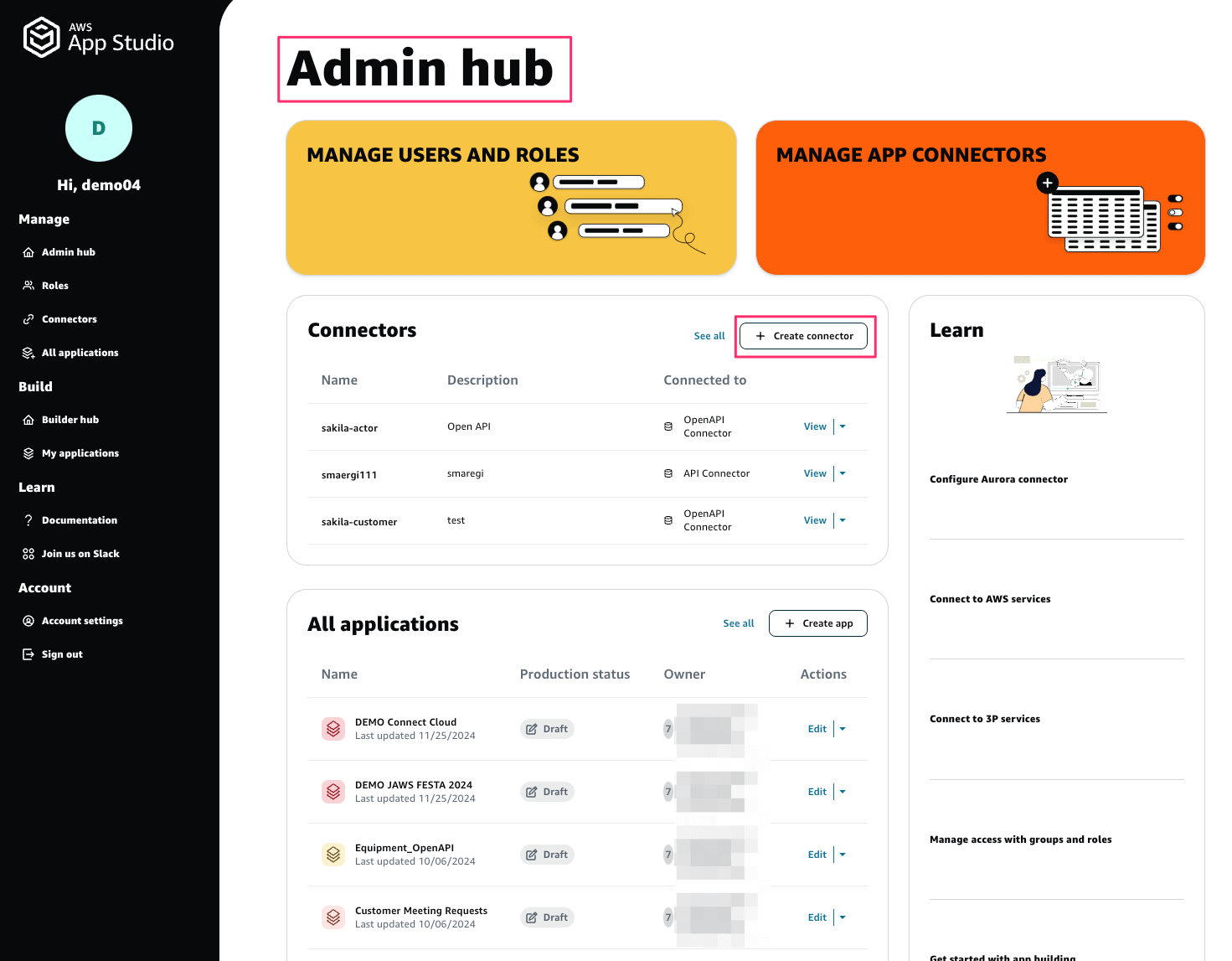
Task: Open Edit dropdown arrow for DEMO JAWS FESTA 2024
Action: [x=843, y=792]
